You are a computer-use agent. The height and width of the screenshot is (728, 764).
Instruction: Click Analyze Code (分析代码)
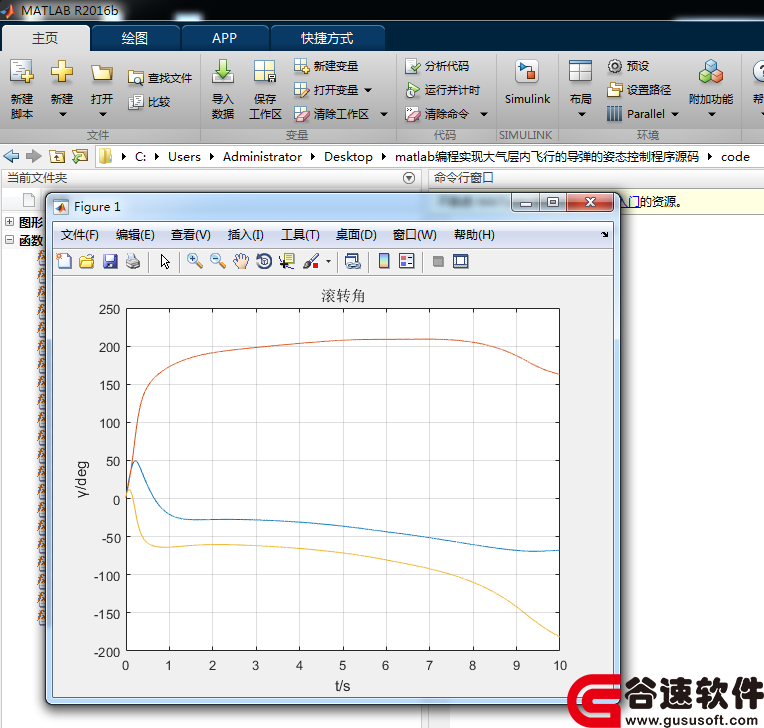[x=437, y=66]
